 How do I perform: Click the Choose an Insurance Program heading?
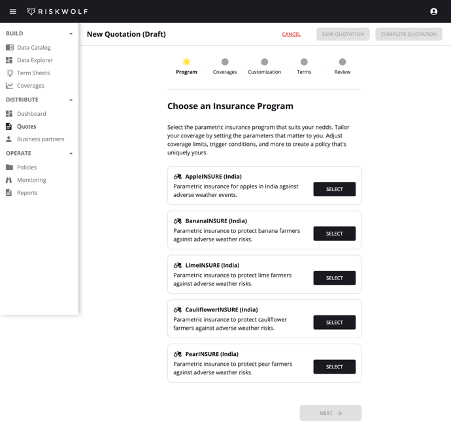(230, 106)
